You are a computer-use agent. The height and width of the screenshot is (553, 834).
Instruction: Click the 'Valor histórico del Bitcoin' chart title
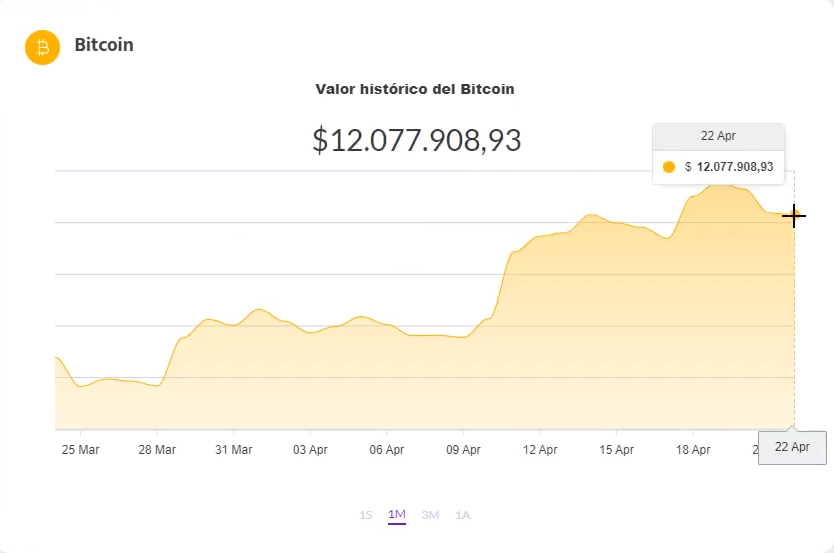point(415,89)
